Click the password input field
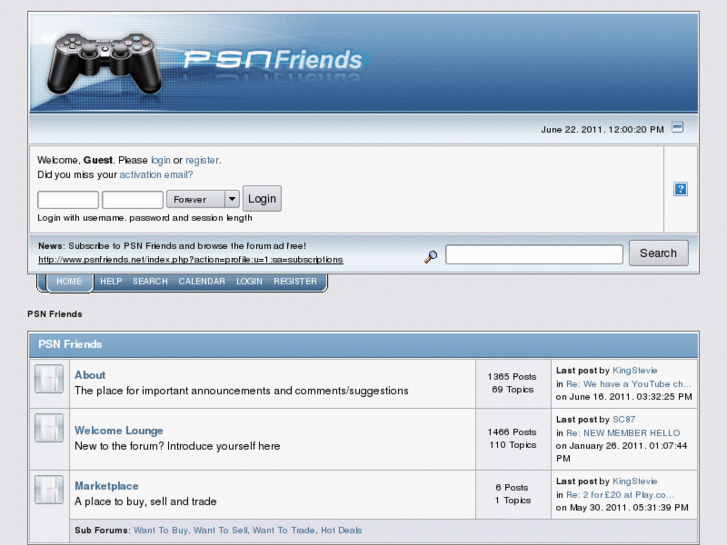This screenshot has width=727, height=545. [133, 200]
